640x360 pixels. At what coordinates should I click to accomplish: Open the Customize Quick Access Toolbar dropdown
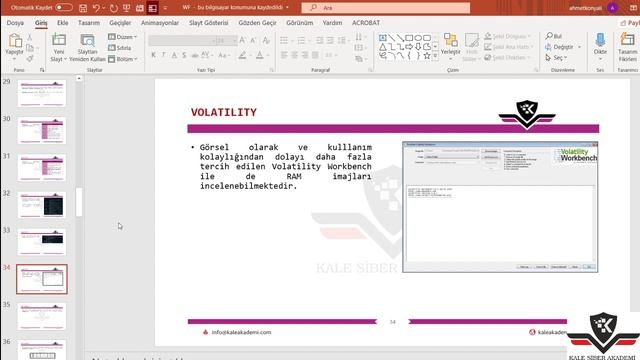coord(165,8)
